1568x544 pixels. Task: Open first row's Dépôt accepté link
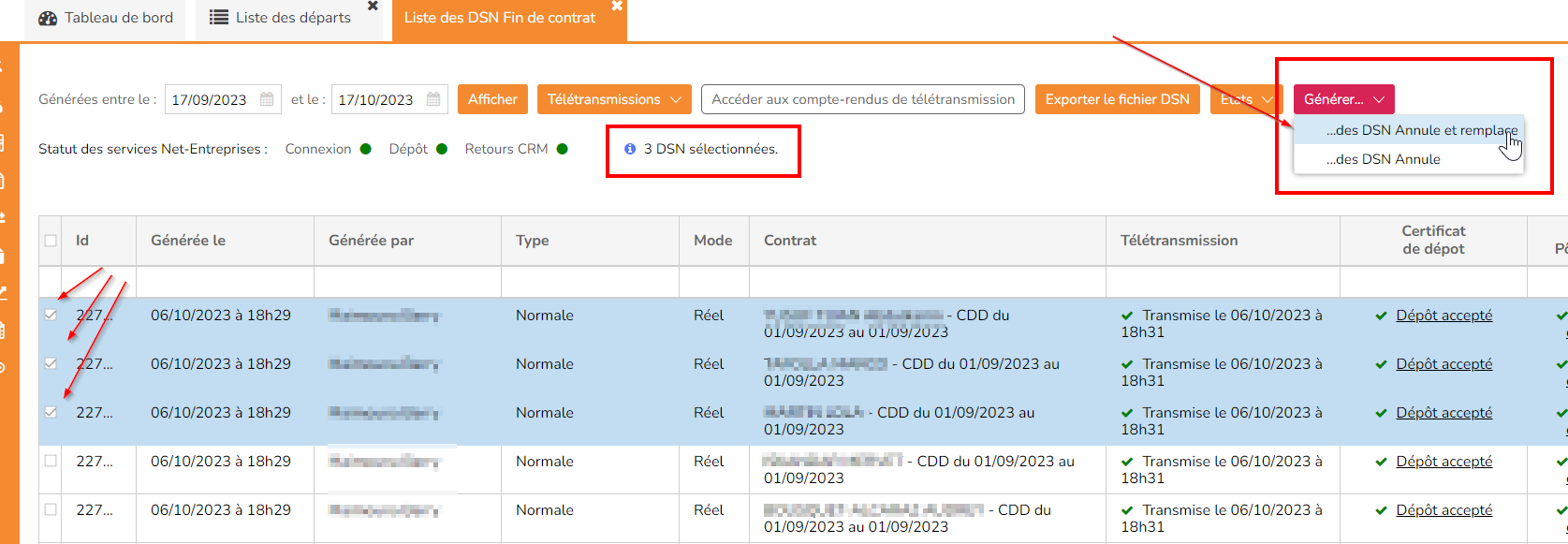[x=1443, y=316]
